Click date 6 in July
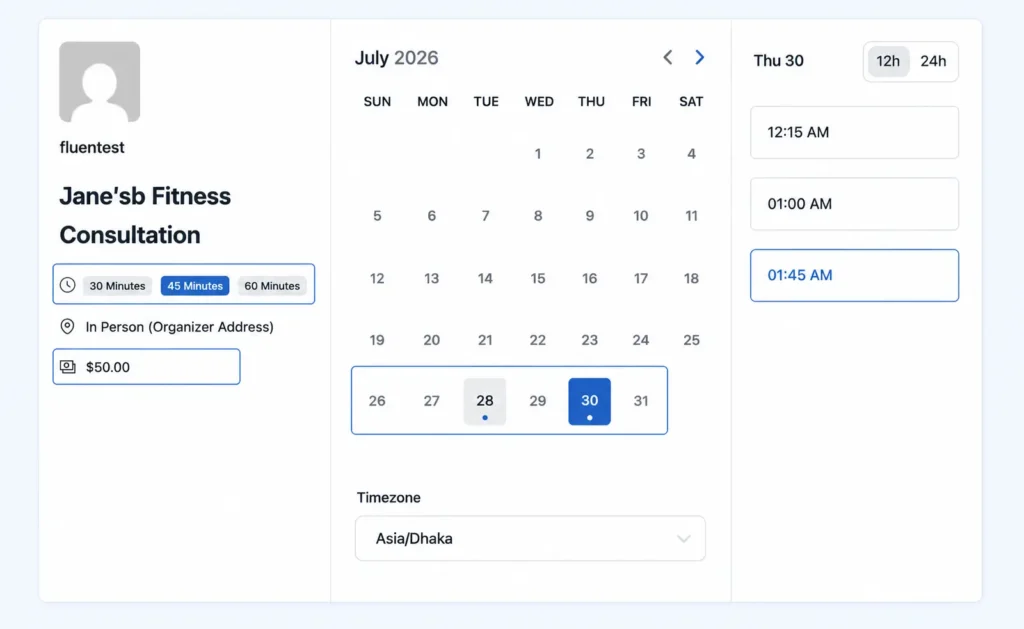The height and width of the screenshot is (629, 1024). (431, 216)
